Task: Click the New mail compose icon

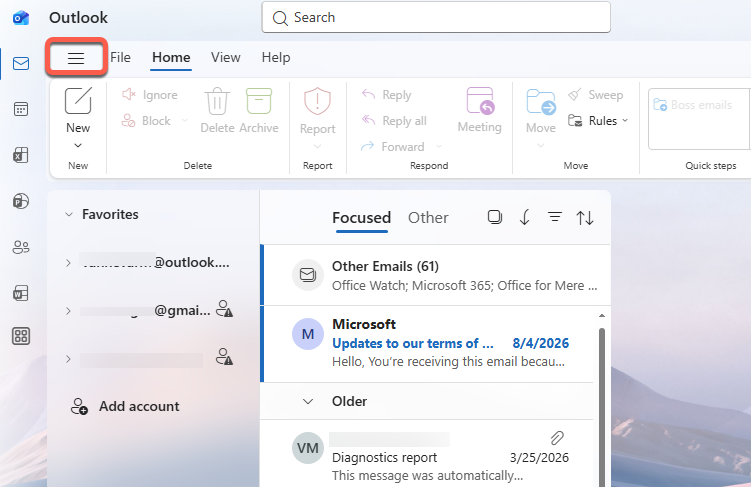Action: point(78,101)
